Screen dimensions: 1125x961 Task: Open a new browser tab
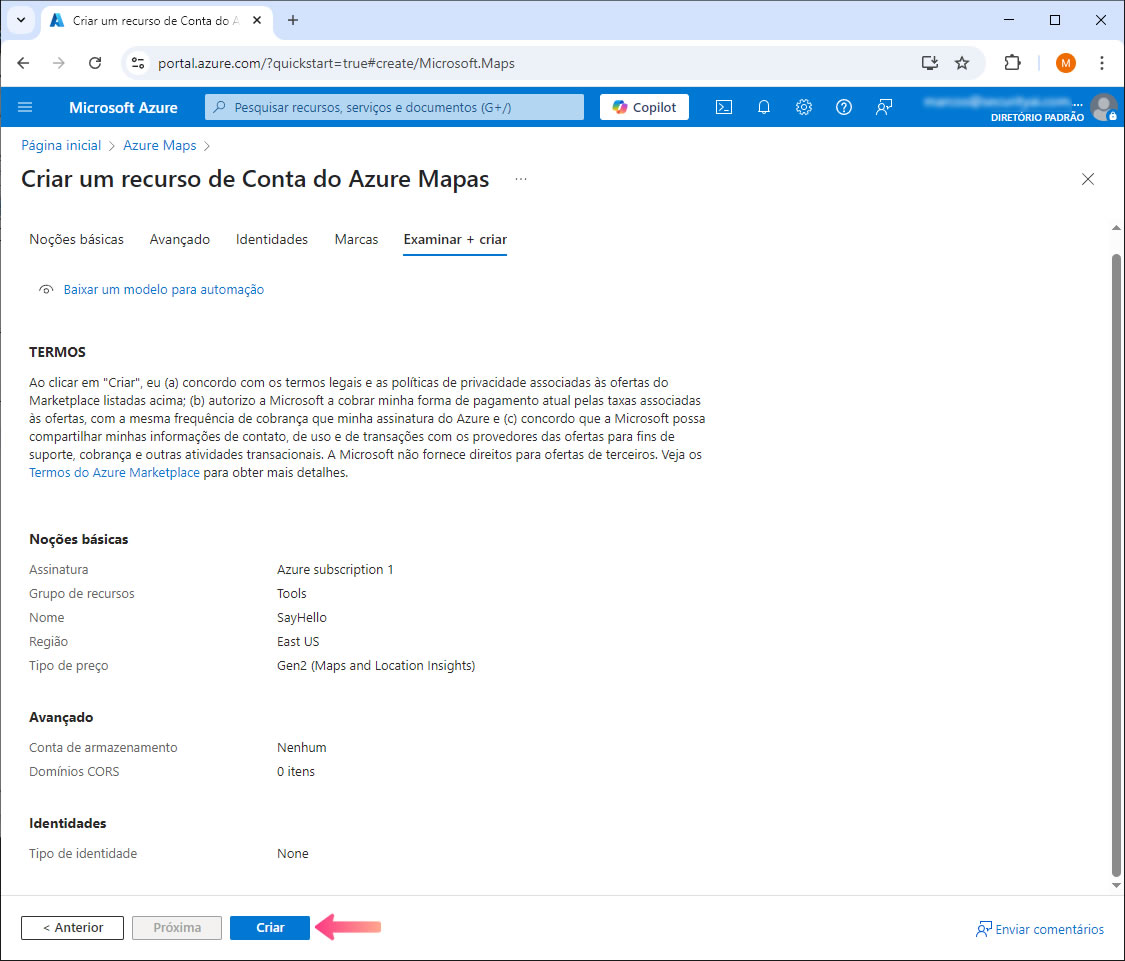click(x=293, y=20)
